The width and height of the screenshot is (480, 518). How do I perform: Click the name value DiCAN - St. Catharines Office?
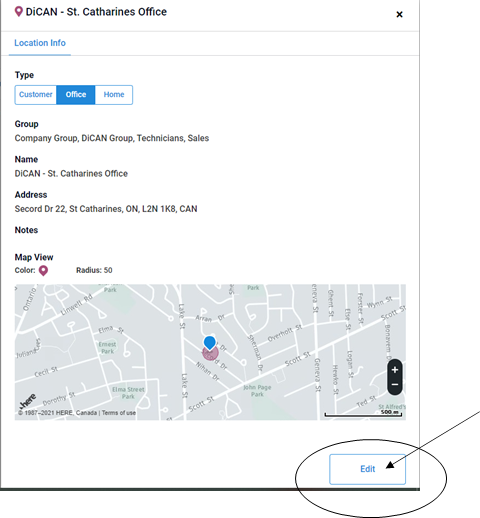(71, 174)
